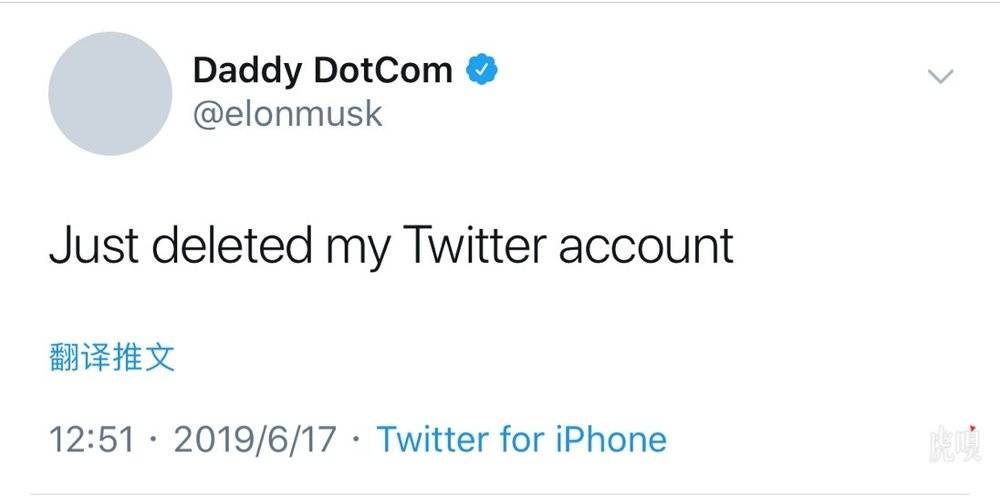Screen dimensions: 1000x500
Task: Click the blue verified badge
Action: (482, 70)
